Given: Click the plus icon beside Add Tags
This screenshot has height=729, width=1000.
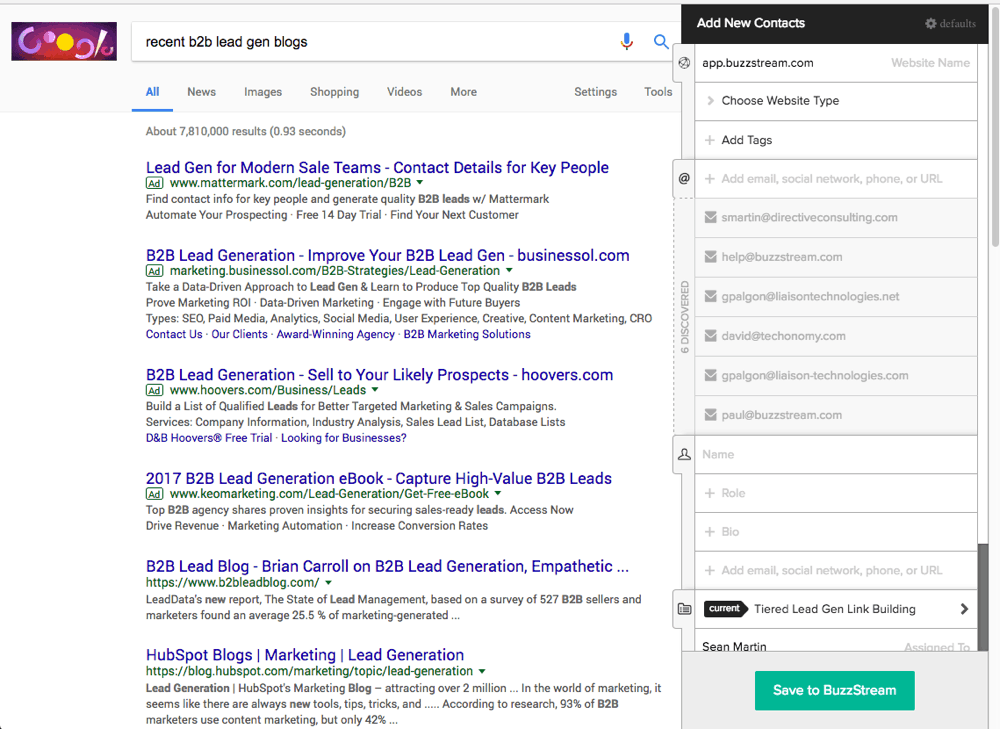Looking at the screenshot, I should coord(709,140).
